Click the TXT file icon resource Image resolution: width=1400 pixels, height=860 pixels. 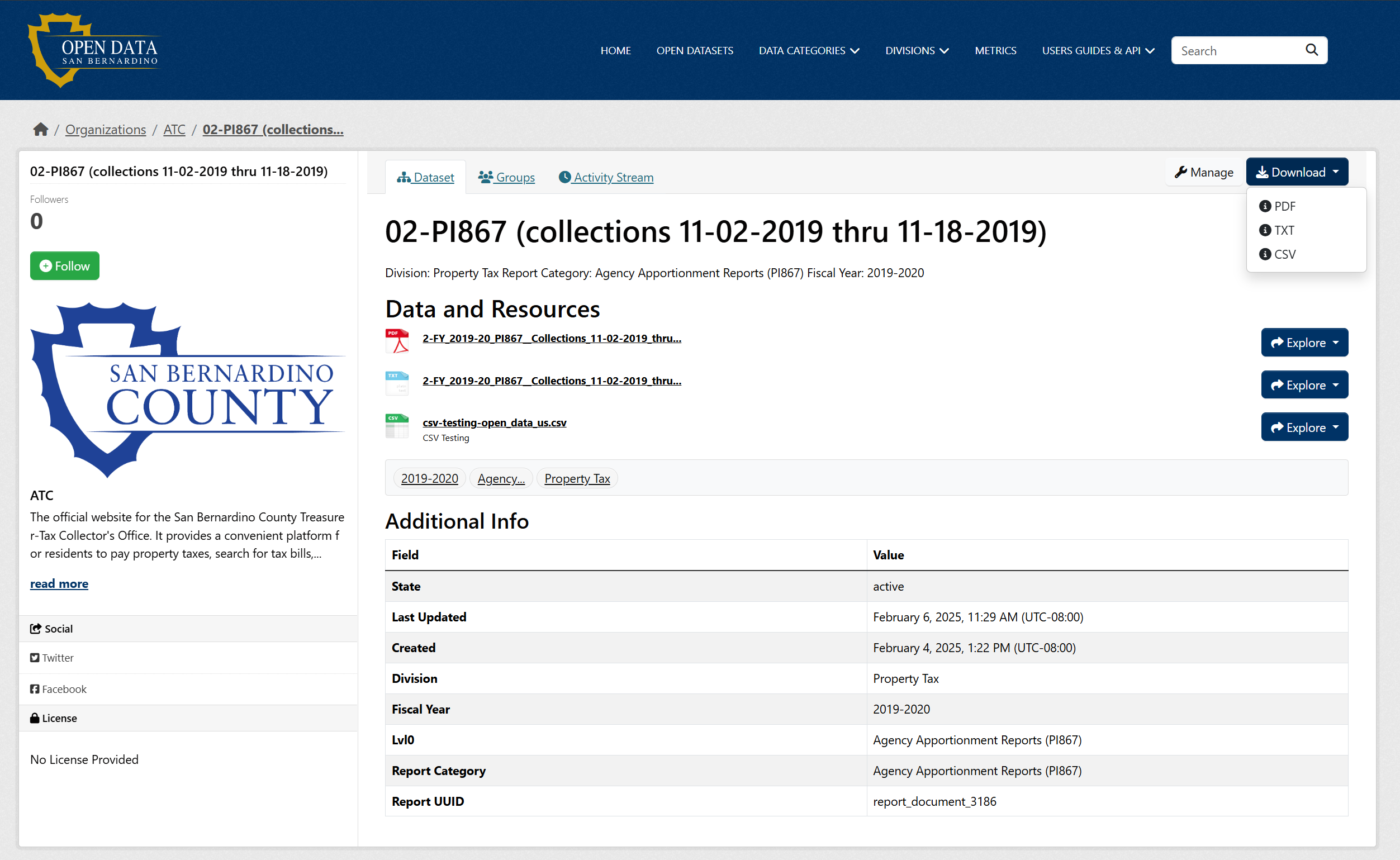point(397,383)
